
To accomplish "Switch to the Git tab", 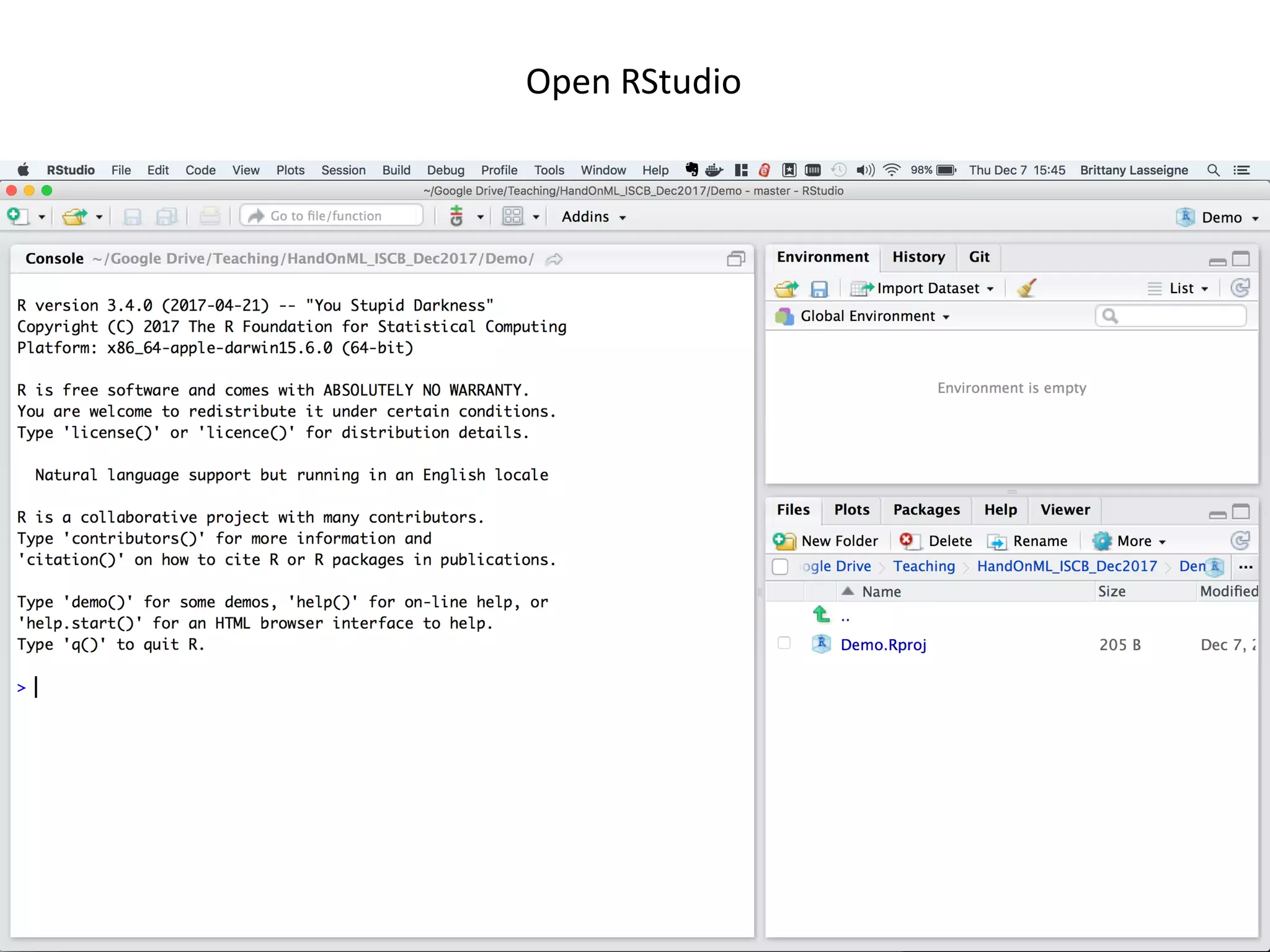I will 979,257.
